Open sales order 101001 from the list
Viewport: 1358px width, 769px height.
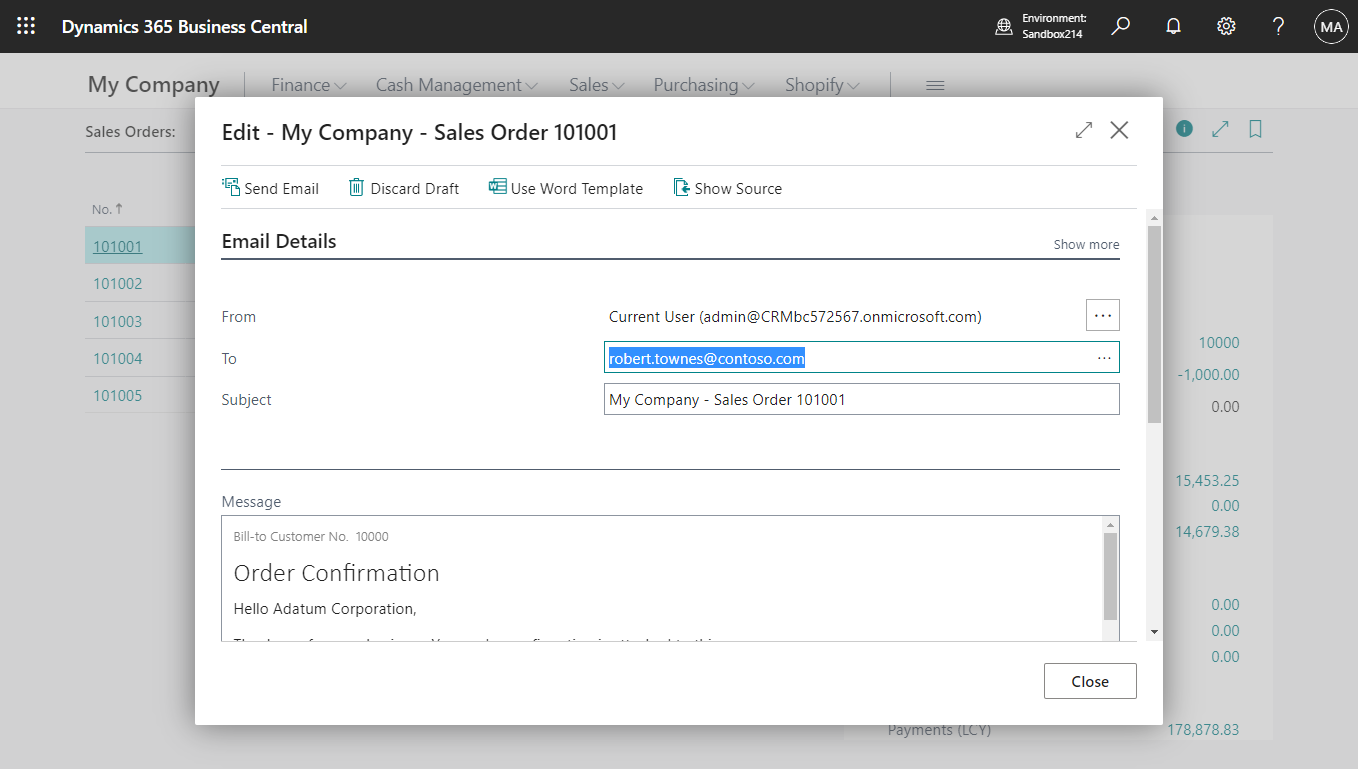tap(117, 246)
